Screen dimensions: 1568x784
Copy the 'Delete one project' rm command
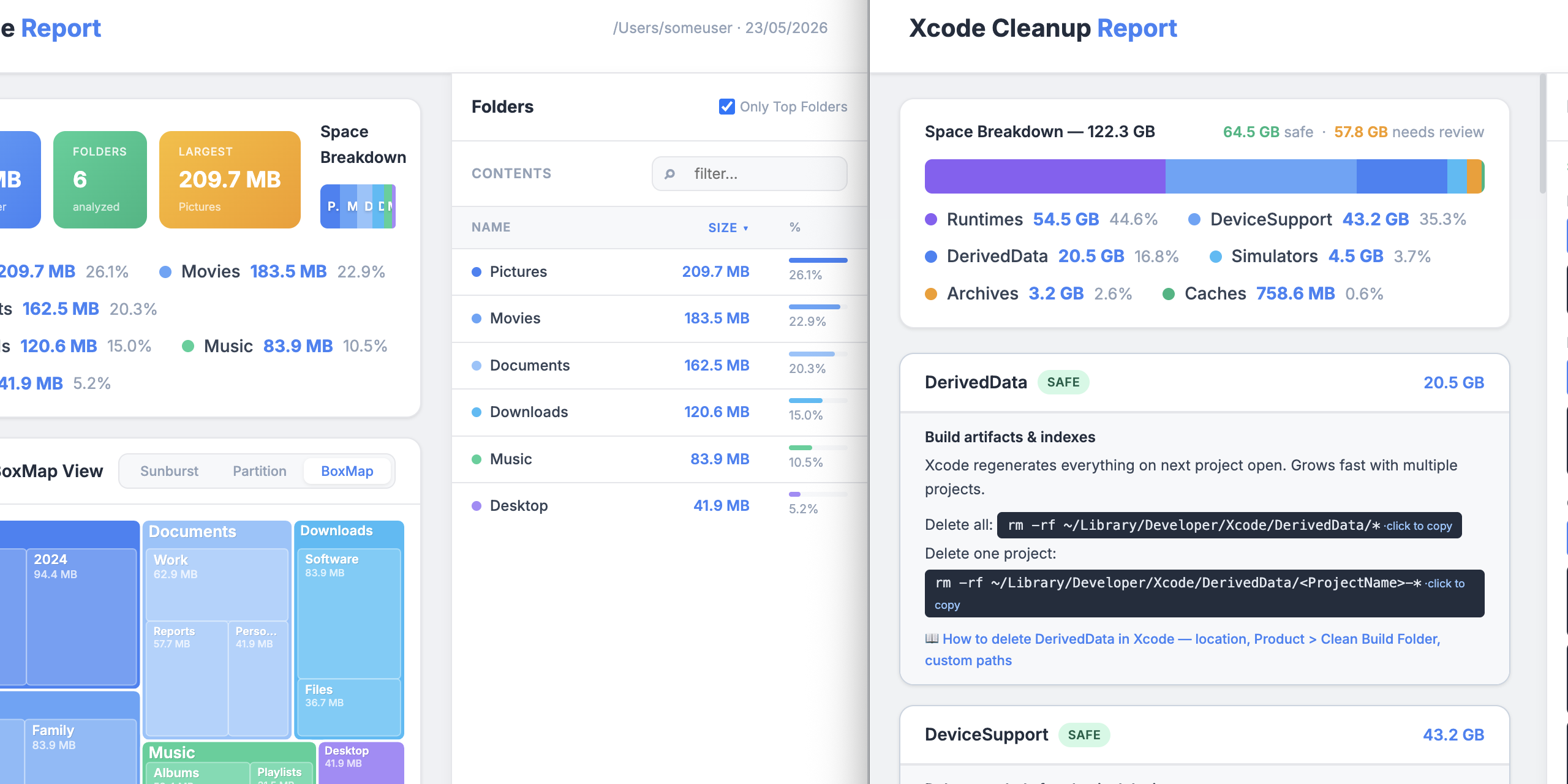[x=1204, y=593]
